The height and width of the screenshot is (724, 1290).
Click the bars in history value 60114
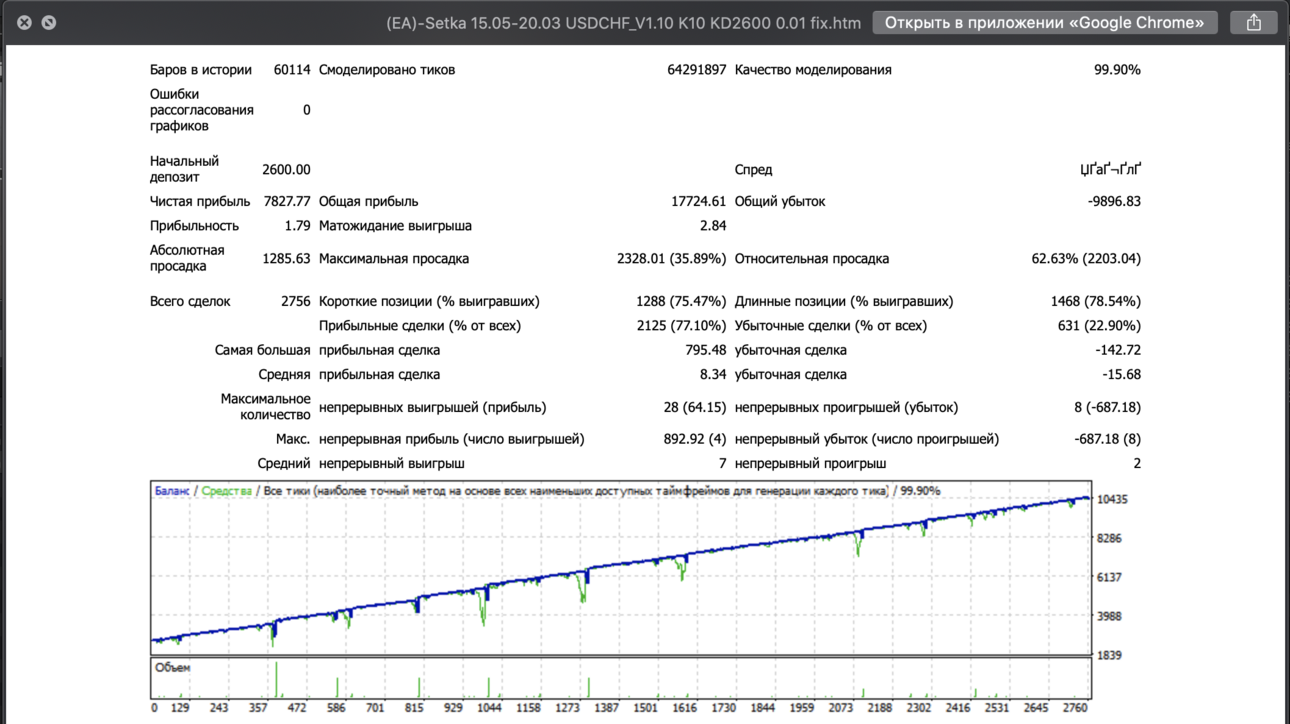(292, 70)
